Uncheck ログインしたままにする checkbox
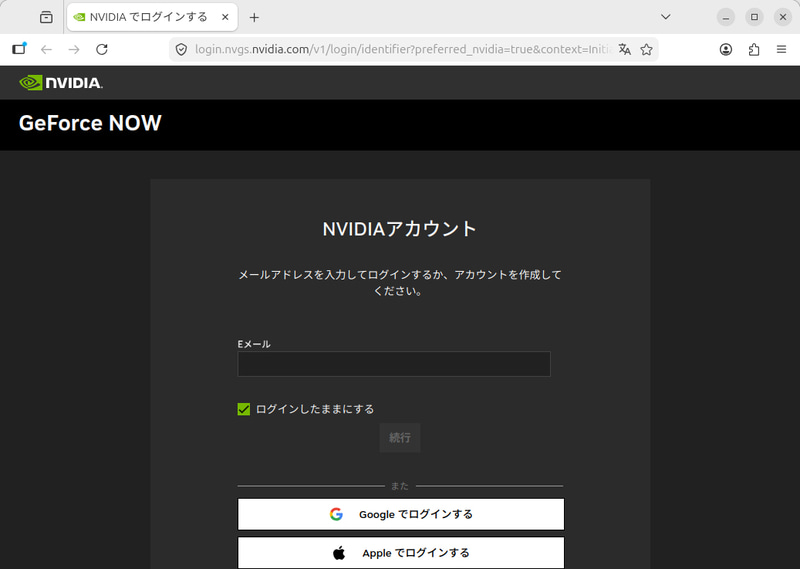This screenshot has height=569, width=800. pyautogui.click(x=244, y=409)
